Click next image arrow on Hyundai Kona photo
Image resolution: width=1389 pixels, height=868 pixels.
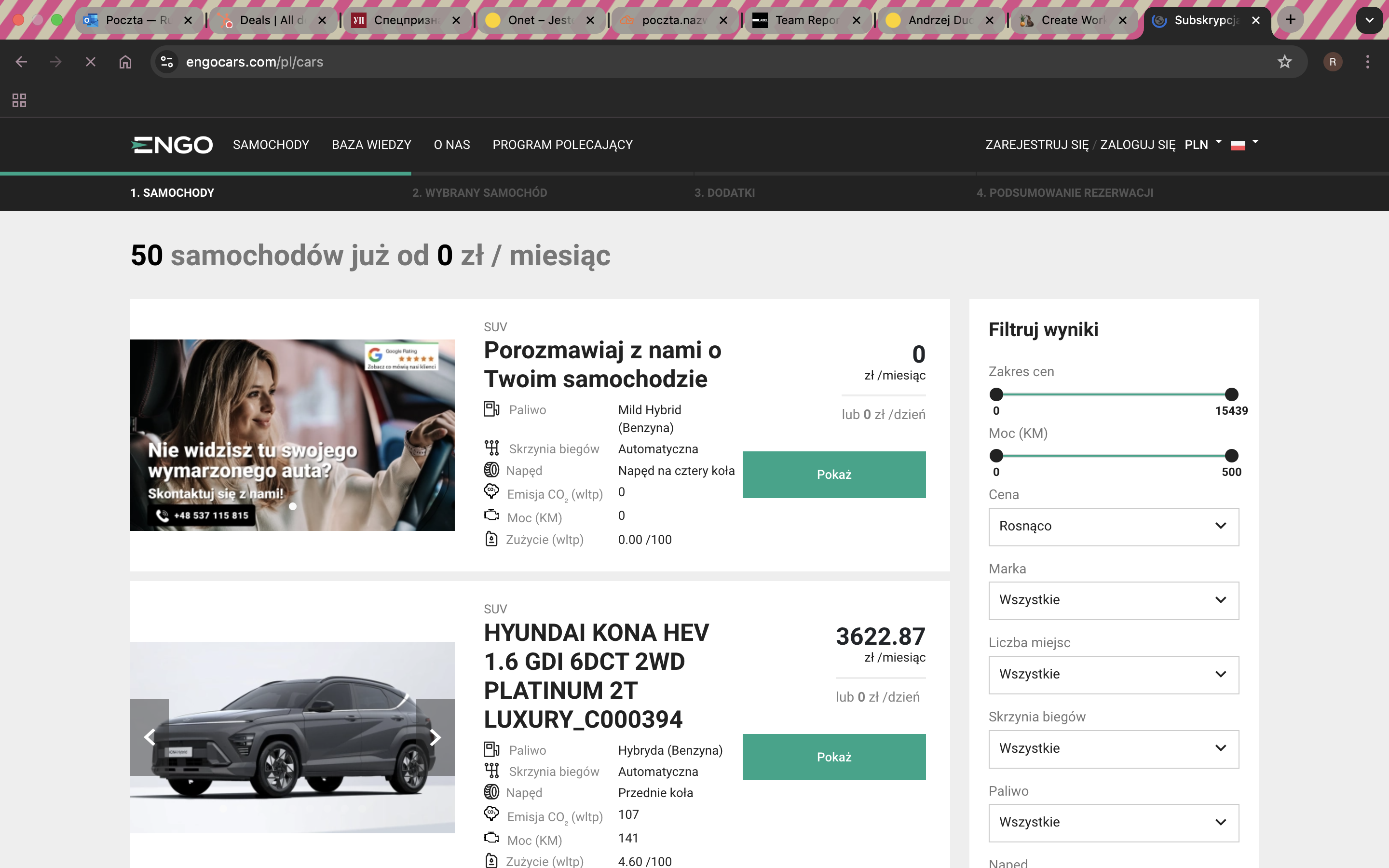point(435,737)
